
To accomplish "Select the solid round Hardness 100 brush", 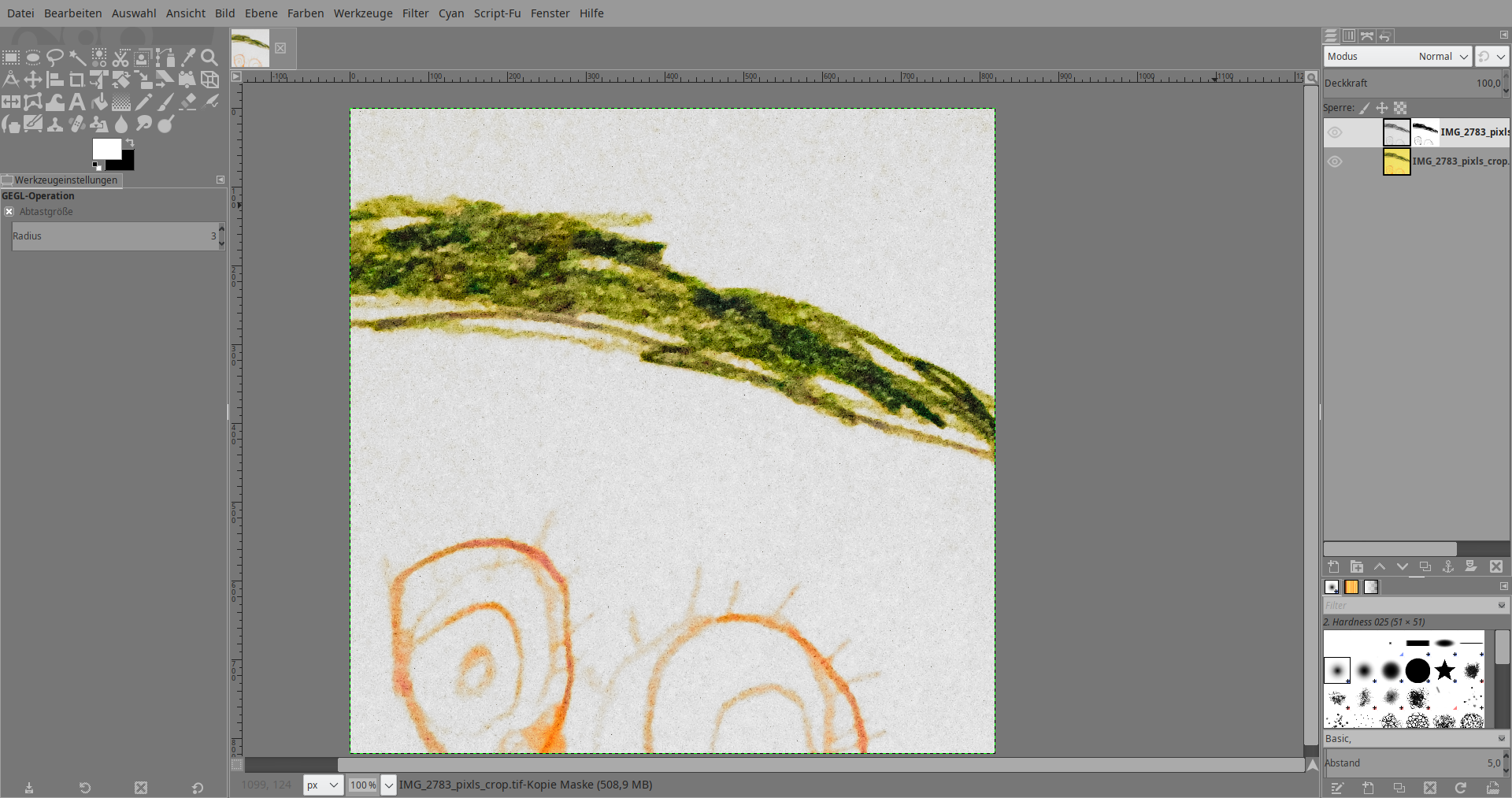I will pos(1417,670).
